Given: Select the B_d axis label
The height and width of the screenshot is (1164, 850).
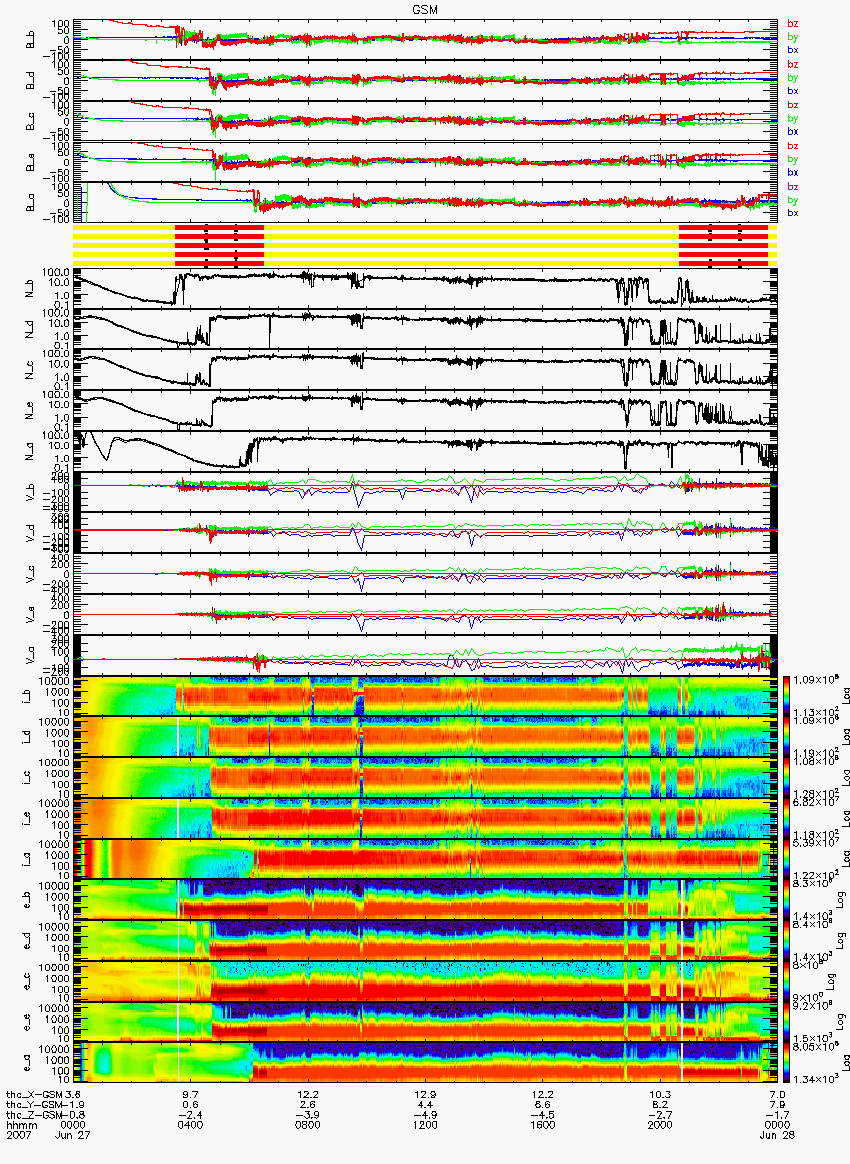Looking at the screenshot, I should pos(30,80).
